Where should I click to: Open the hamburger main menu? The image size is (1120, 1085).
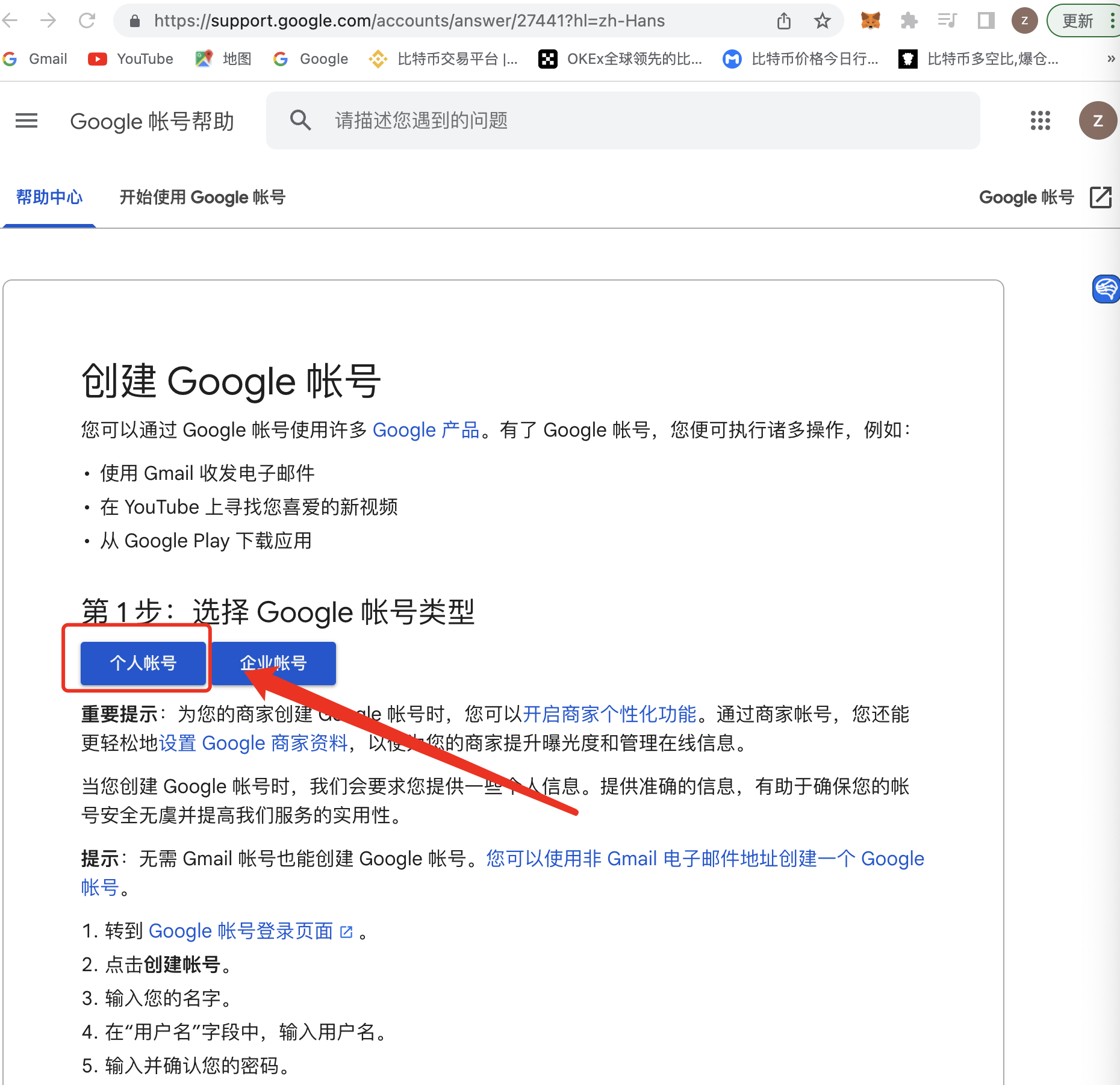26,121
